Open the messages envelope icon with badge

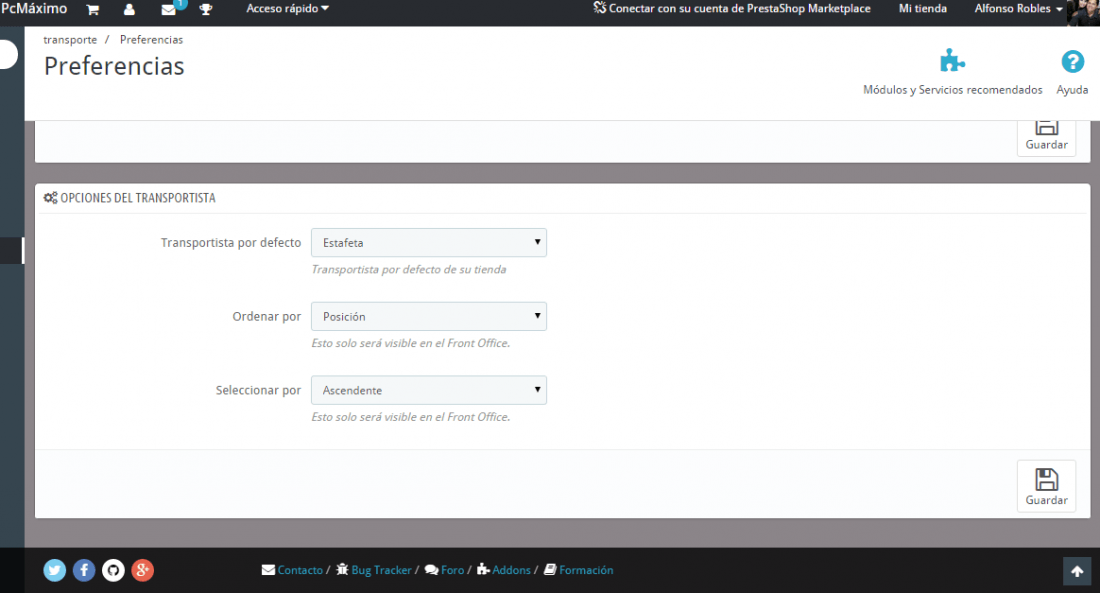tap(169, 10)
